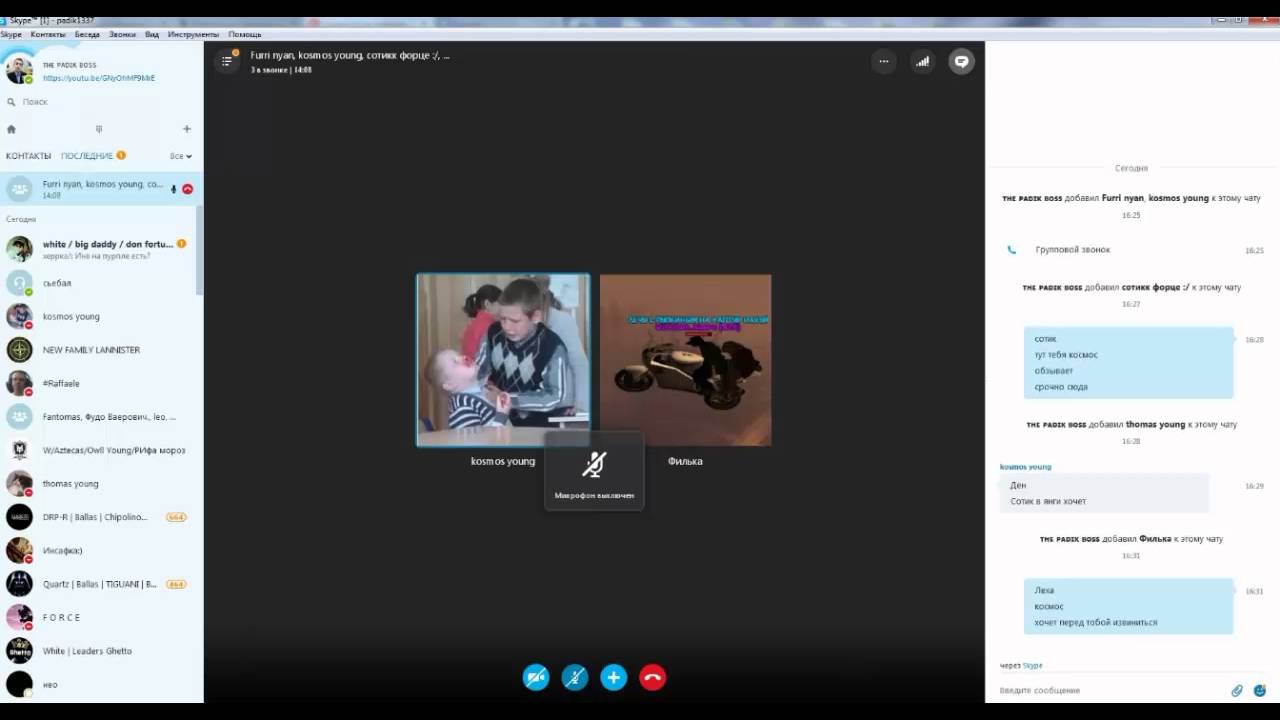Click the Поиск search field
This screenshot has width=1280, height=720.
100,102
